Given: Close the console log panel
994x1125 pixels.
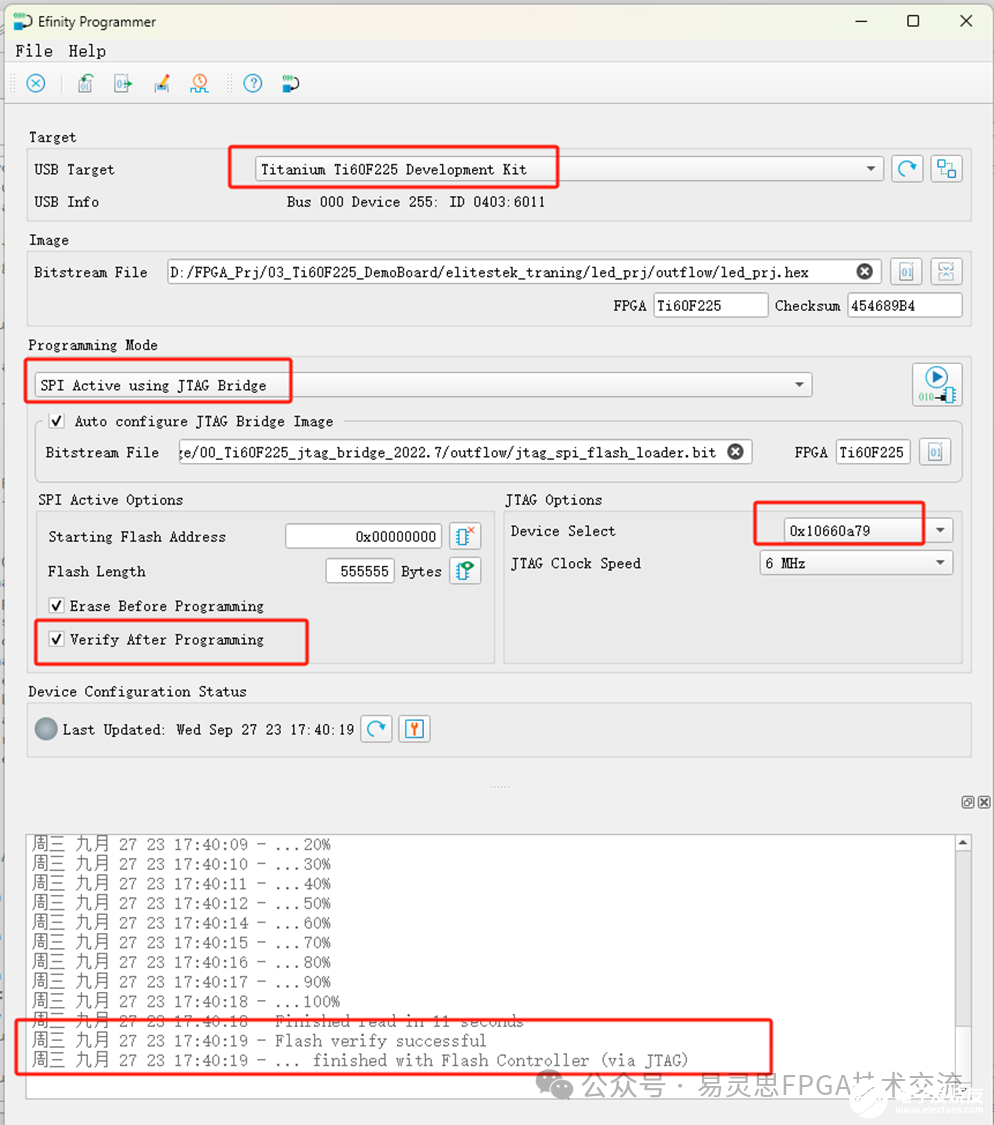Looking at the screenshot, I should click(x=984, y=802).
